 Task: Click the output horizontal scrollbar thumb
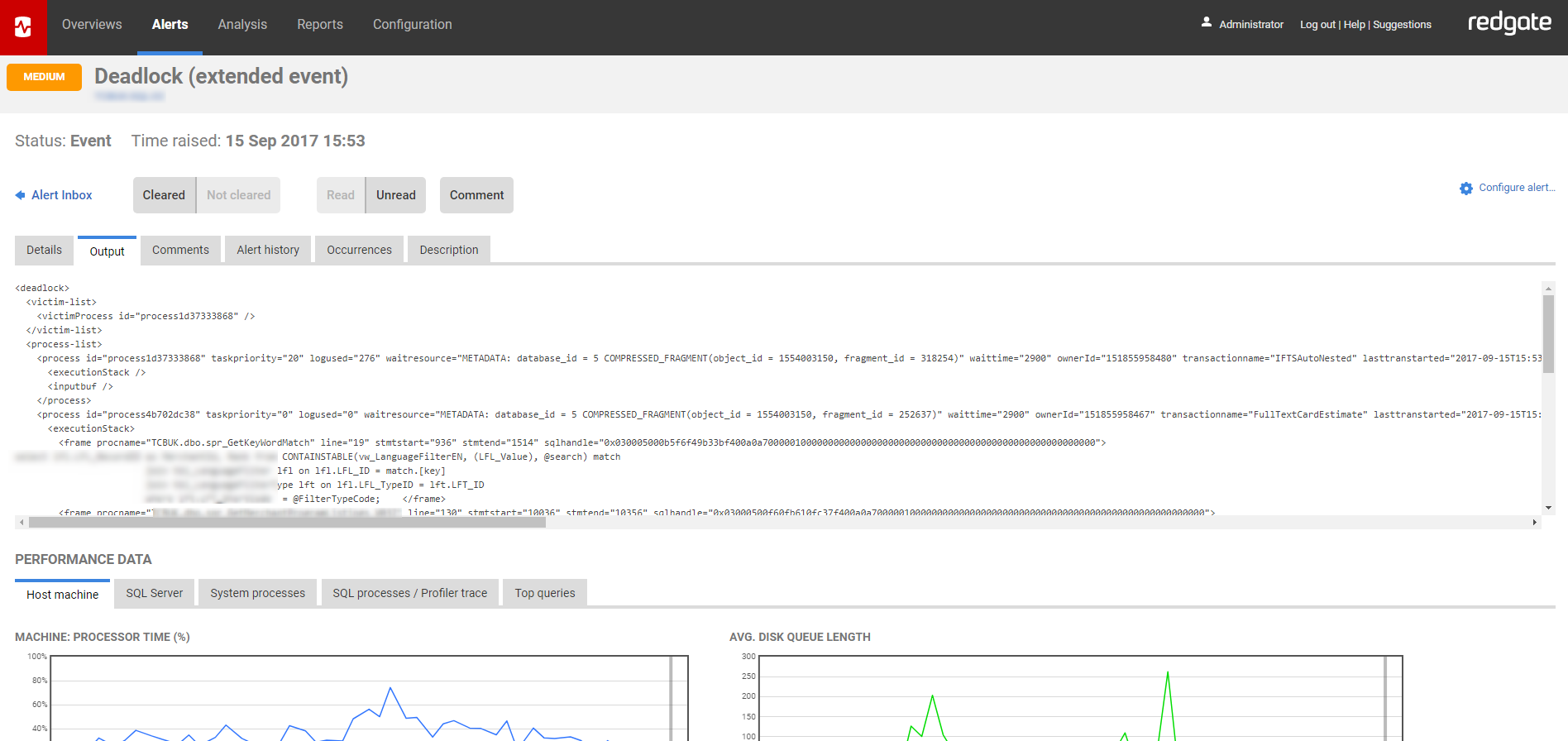coord(287,523)
